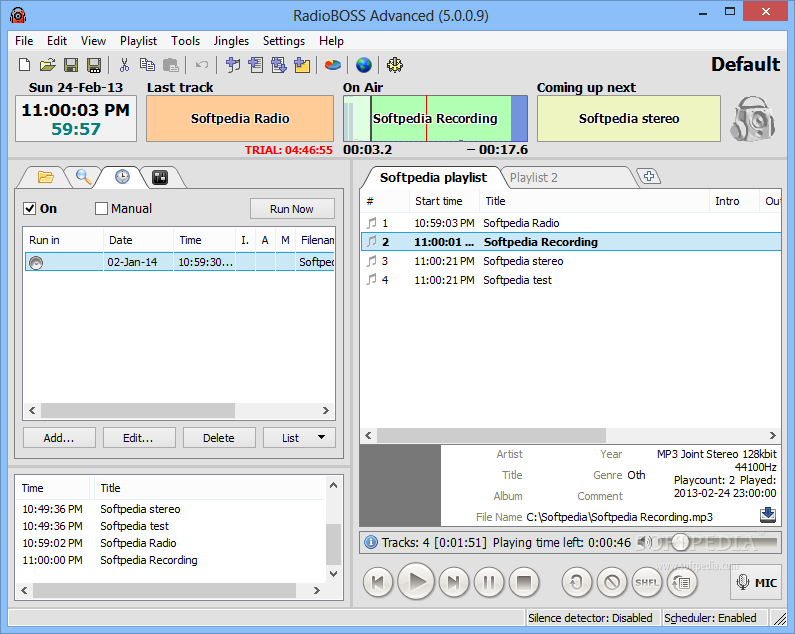
Task: Select the 02-Jan-14 scheduler event row
Action: click(x=179, y=262)
